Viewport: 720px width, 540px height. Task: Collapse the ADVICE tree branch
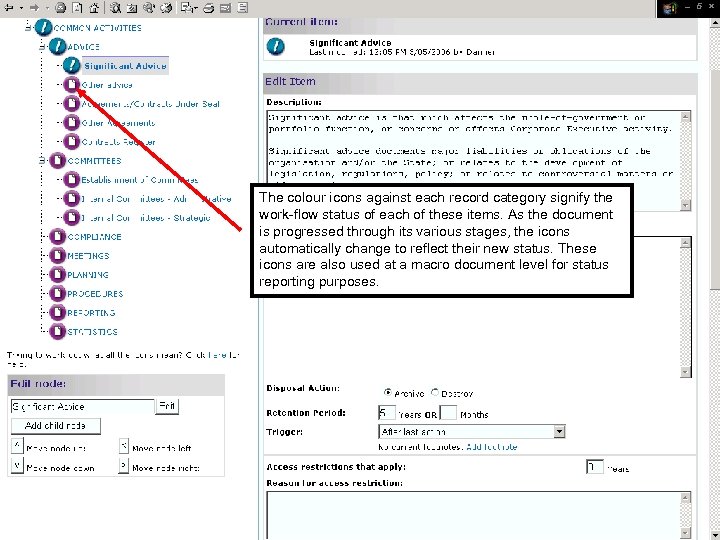click(42, 46)
